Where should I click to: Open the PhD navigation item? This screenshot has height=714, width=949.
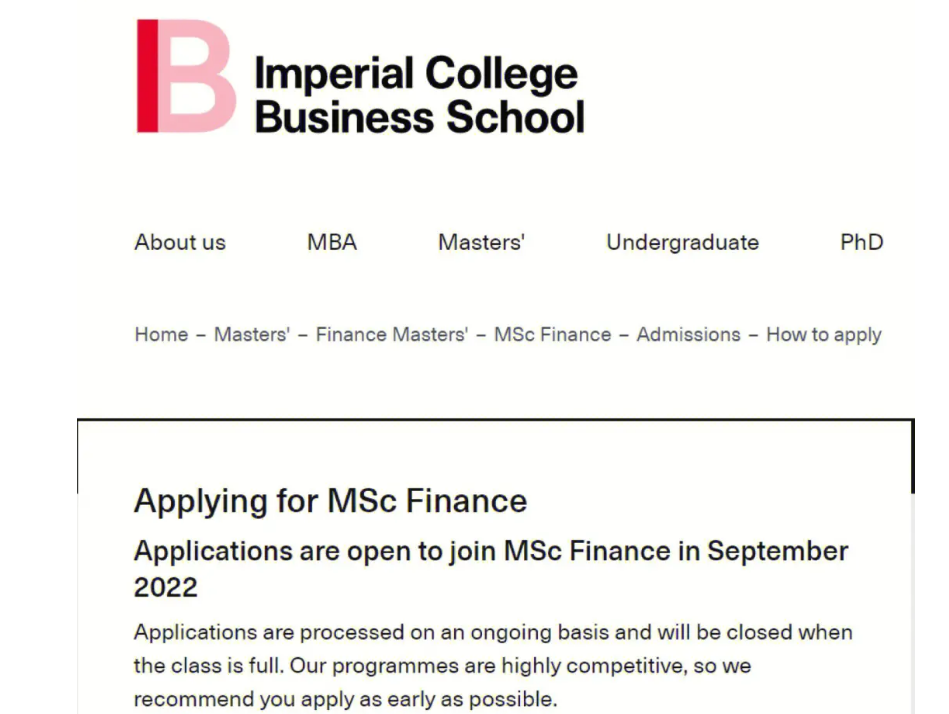click(862, 242)
